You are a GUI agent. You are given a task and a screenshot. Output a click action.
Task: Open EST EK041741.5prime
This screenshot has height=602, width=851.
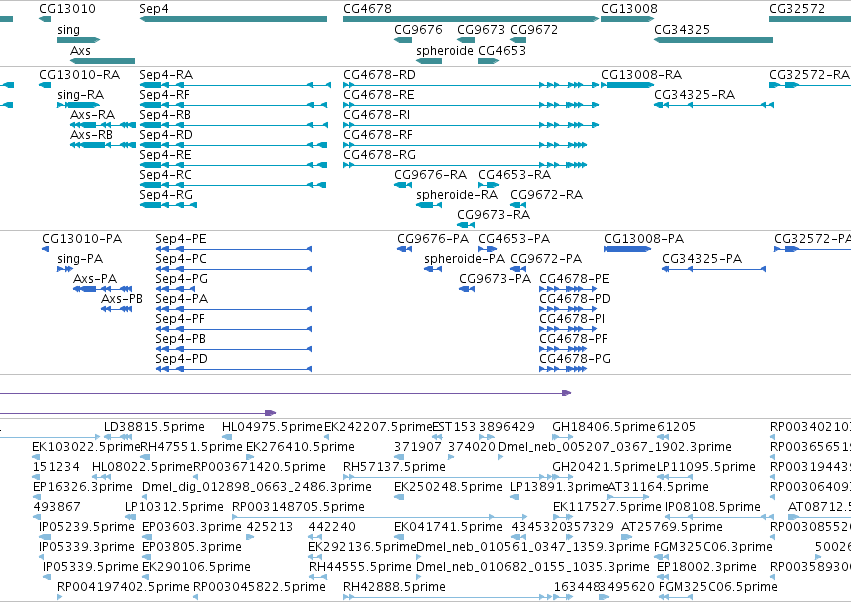click(x=398, y=537)
